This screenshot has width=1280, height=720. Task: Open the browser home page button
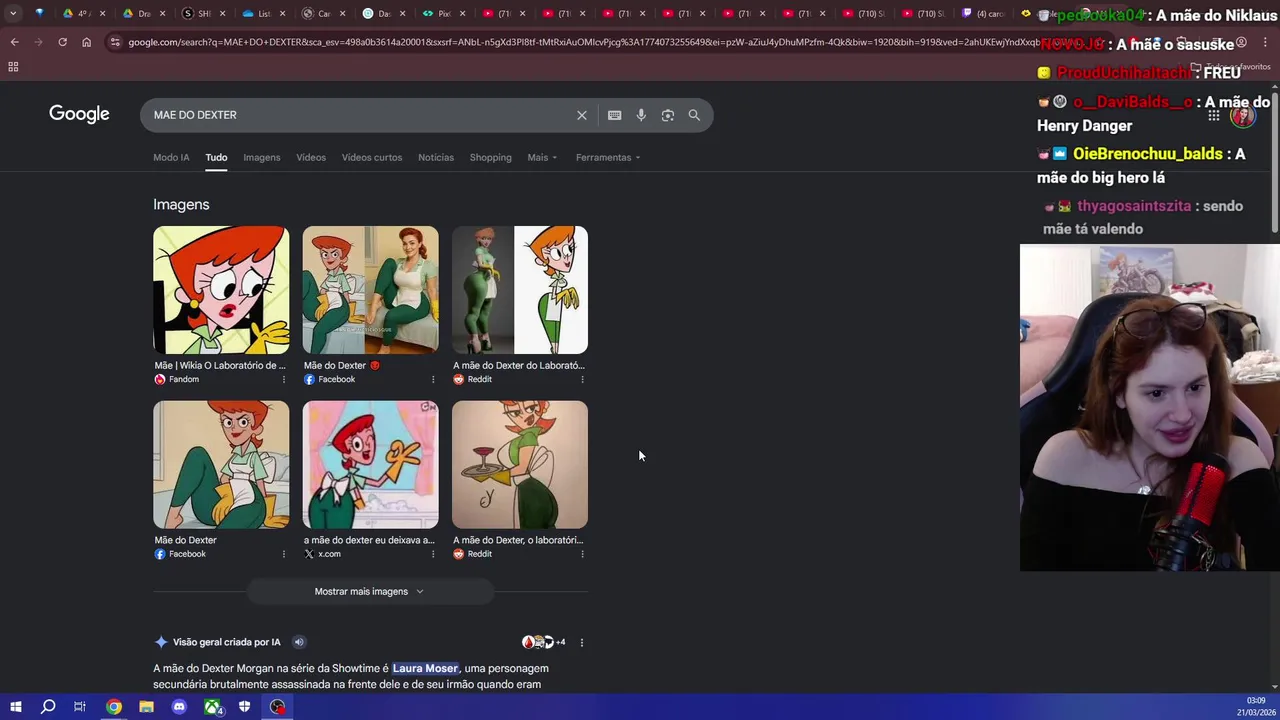pos(86,42)
